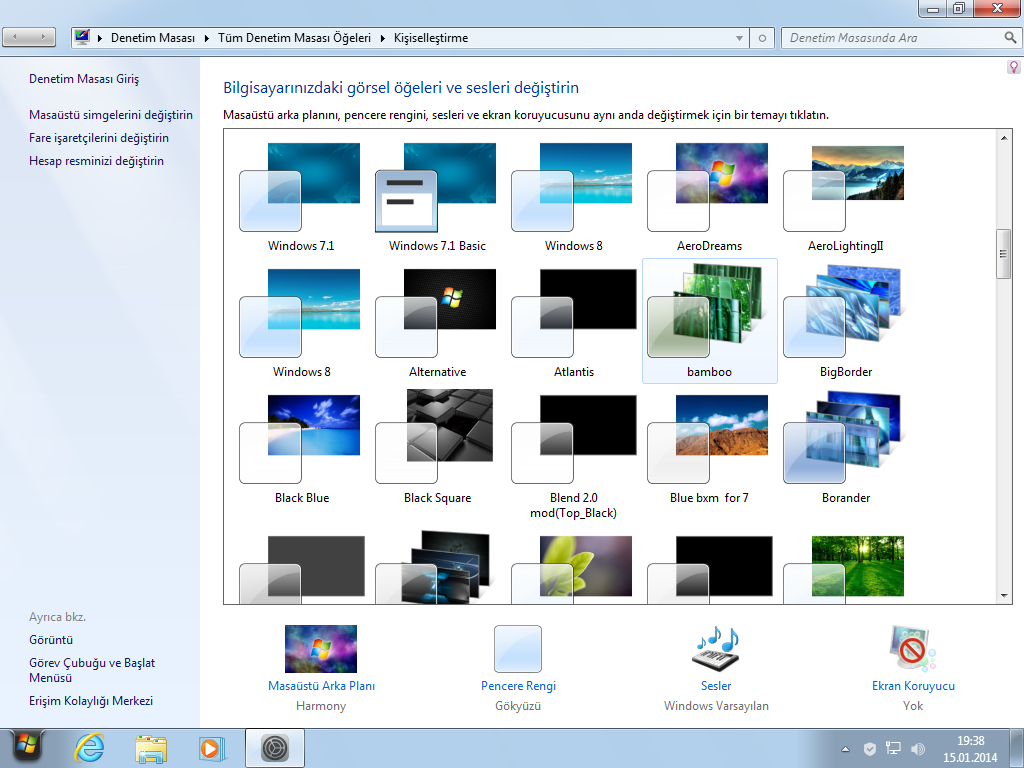Click the theme list scroll down arrow

click(1004, 595)
